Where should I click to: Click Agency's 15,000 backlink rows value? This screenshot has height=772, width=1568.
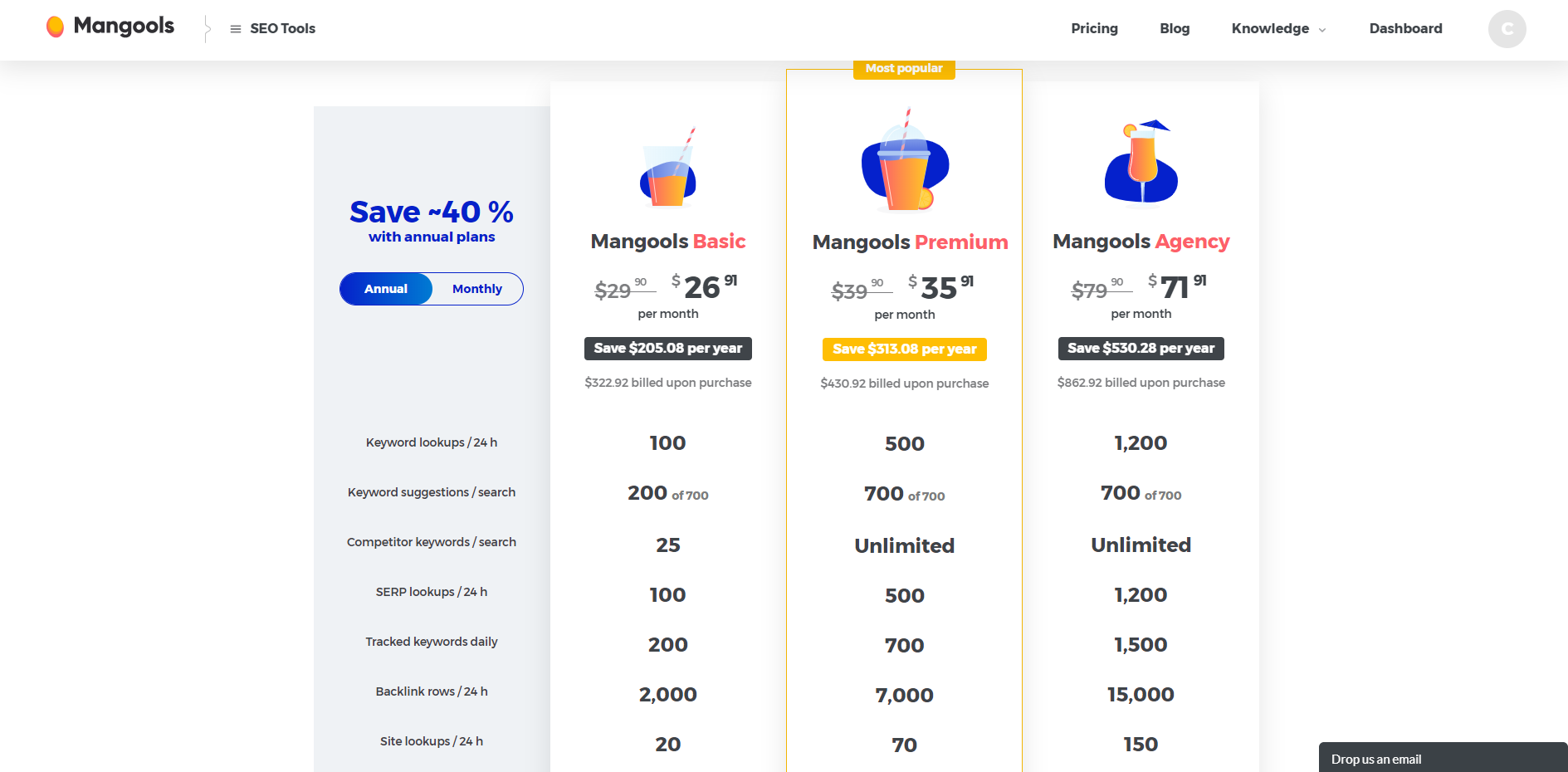pyautogui.click(x=1141, y=695)
